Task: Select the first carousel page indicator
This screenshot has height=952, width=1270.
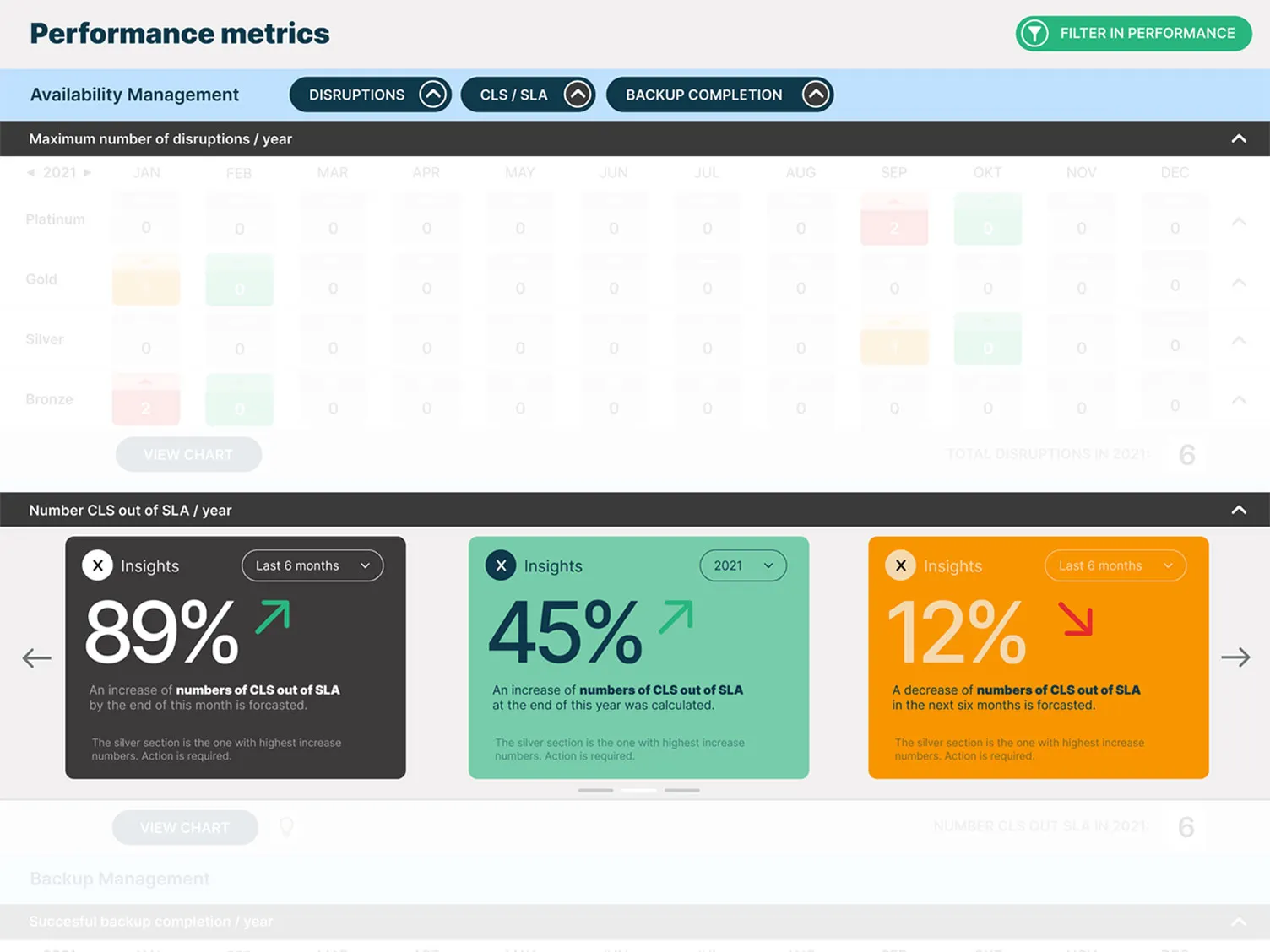Action: click(595, 790)
